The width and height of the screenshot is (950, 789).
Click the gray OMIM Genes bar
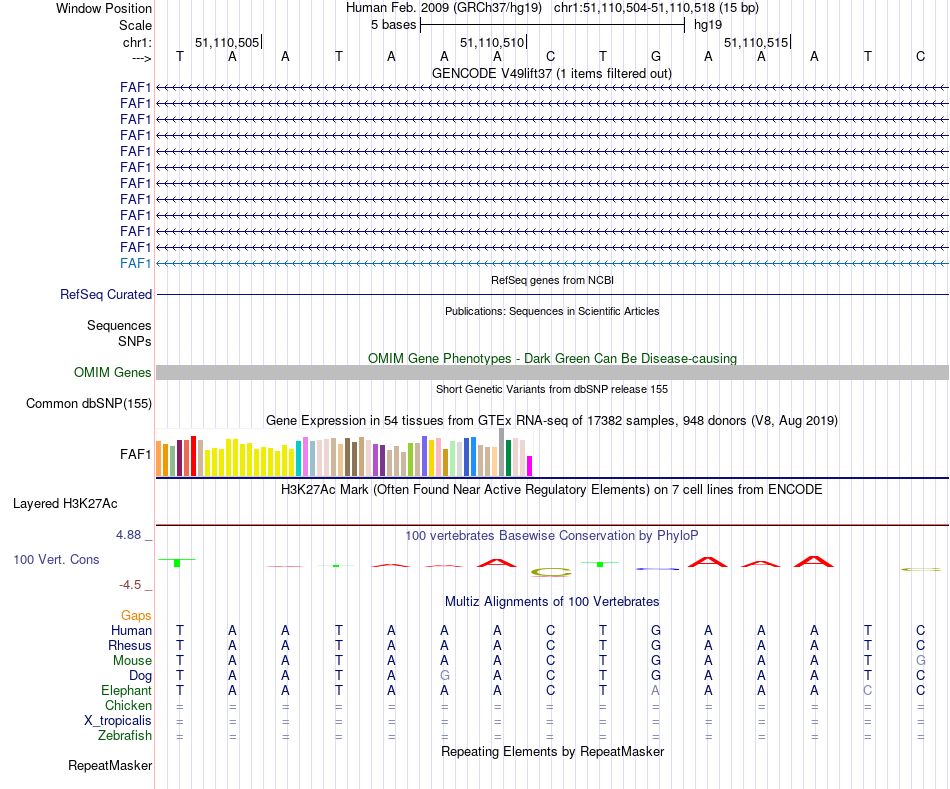[552, 373]
